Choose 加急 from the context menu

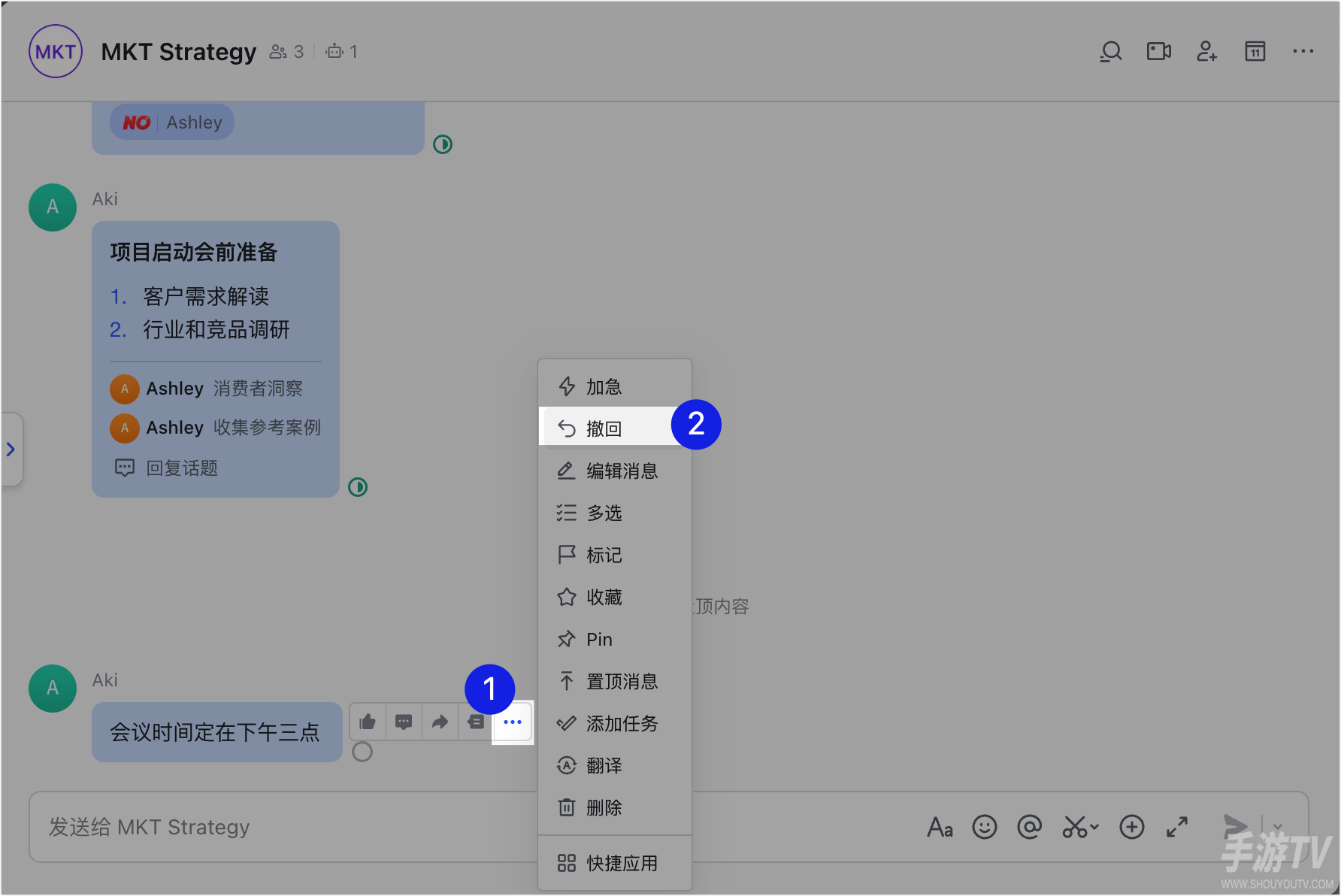[x=615, y=387]
